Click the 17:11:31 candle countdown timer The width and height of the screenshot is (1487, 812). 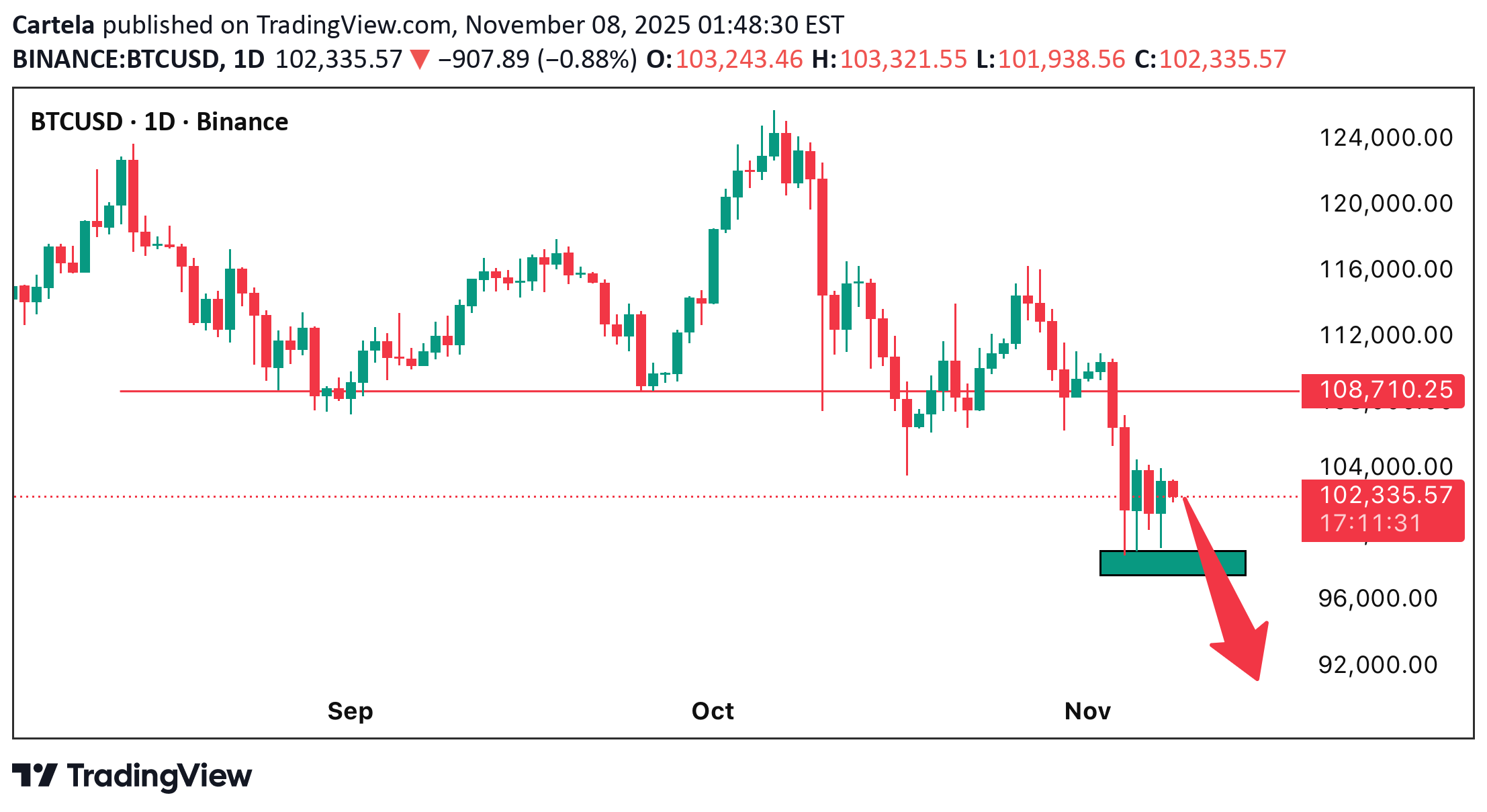(x=1370, y=524)
